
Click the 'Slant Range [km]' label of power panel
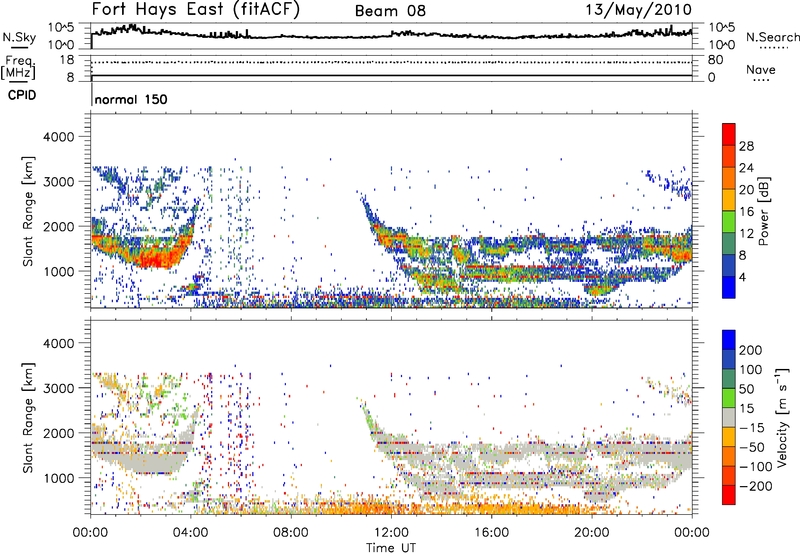coord(28,211)
